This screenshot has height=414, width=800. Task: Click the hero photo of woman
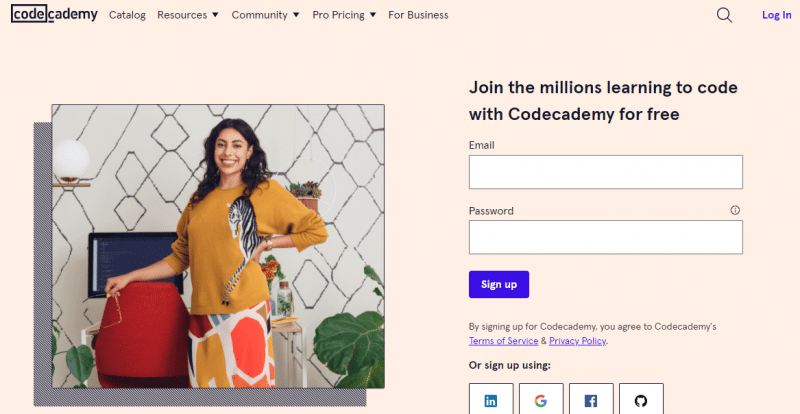click(x=218, y=246)
